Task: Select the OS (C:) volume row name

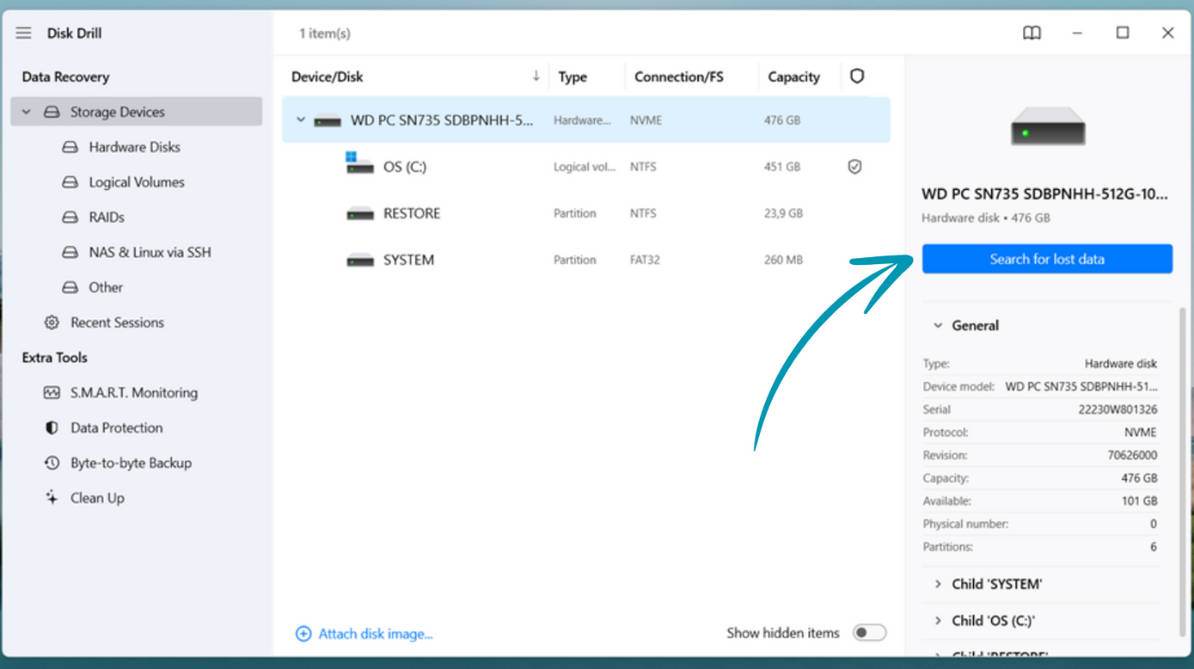Action: pyautogui.click(x=405, y=167)
